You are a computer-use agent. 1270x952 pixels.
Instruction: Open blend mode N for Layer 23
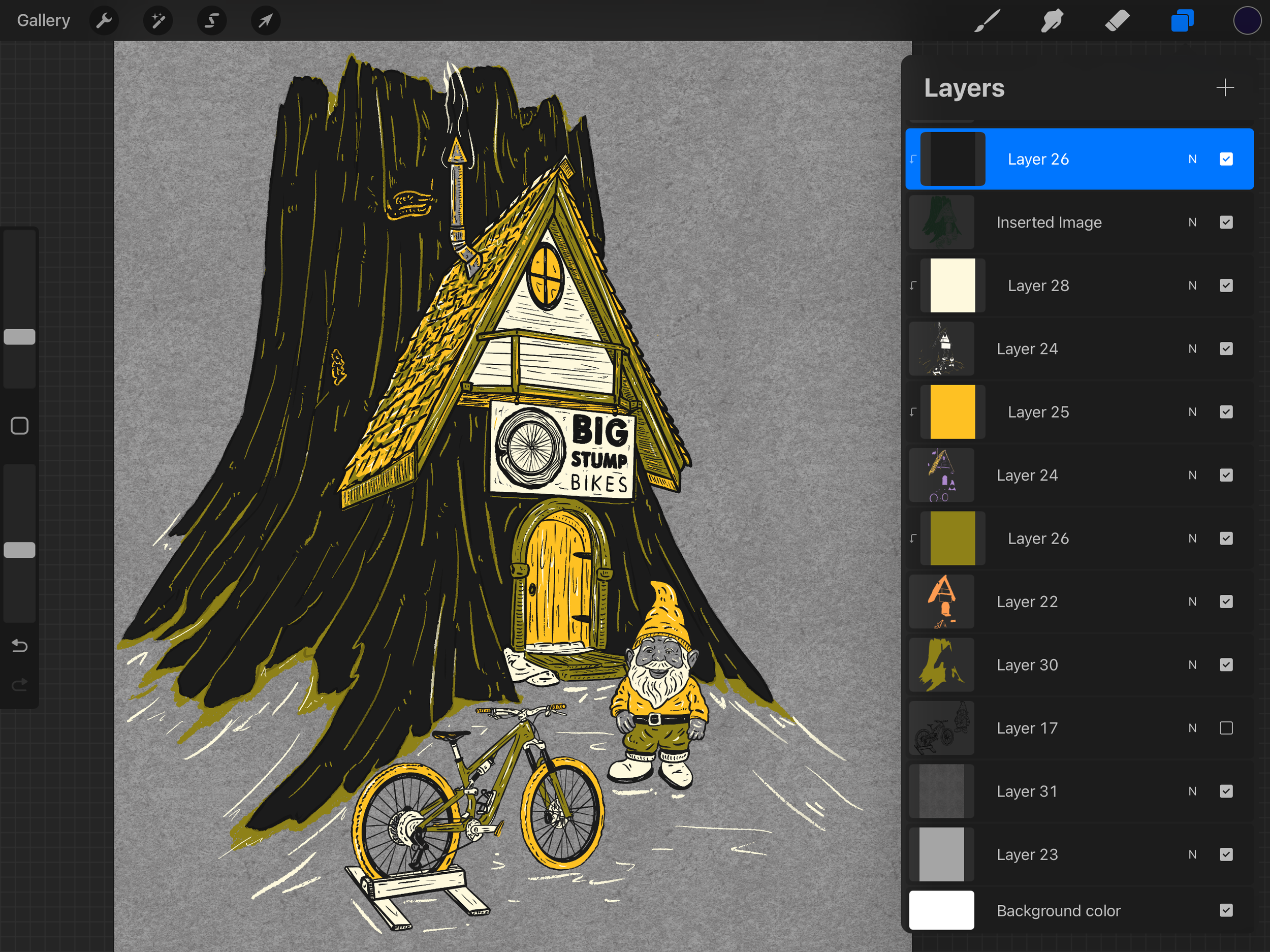pyautogui.click(x=1192, y=854)
